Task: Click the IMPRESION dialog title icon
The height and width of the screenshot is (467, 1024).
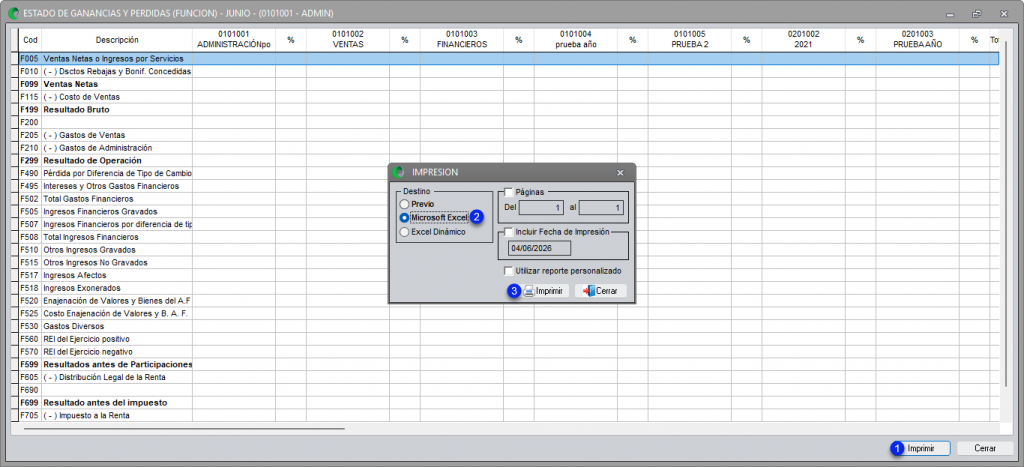Action: click(x=398, y=172)
